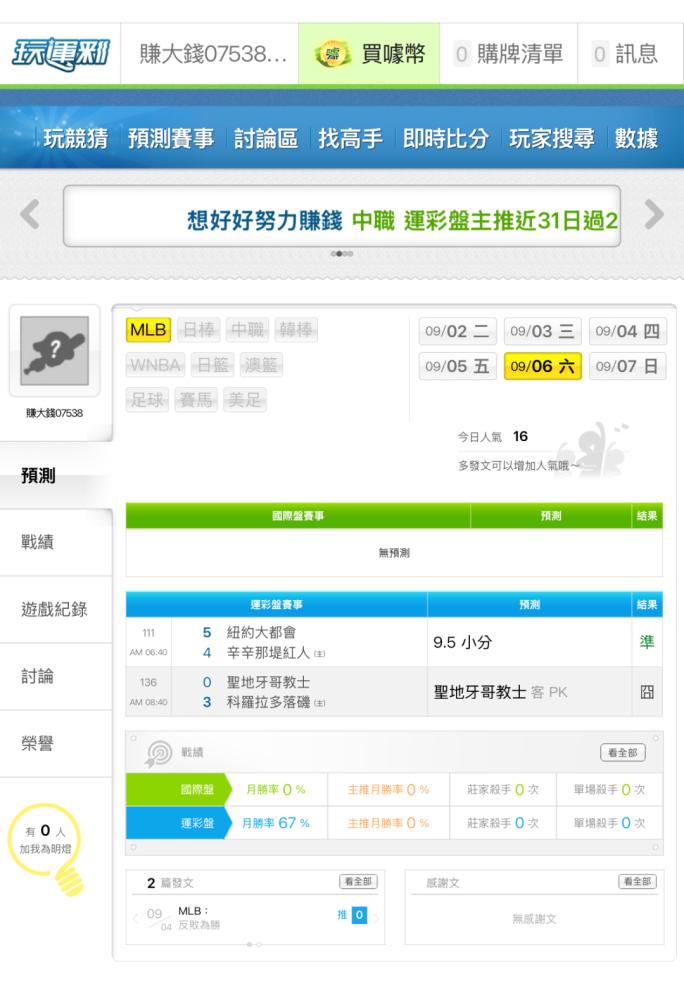Select the 美足 league filter
Viewport: 684px width, 1000px height.
tap(244, 400)
